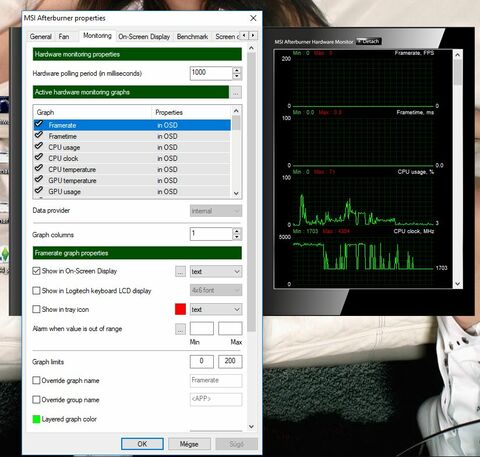This screenshot has width=480, height=457.
Task: Click the Graph column header
Action: (x=92, y=112)
